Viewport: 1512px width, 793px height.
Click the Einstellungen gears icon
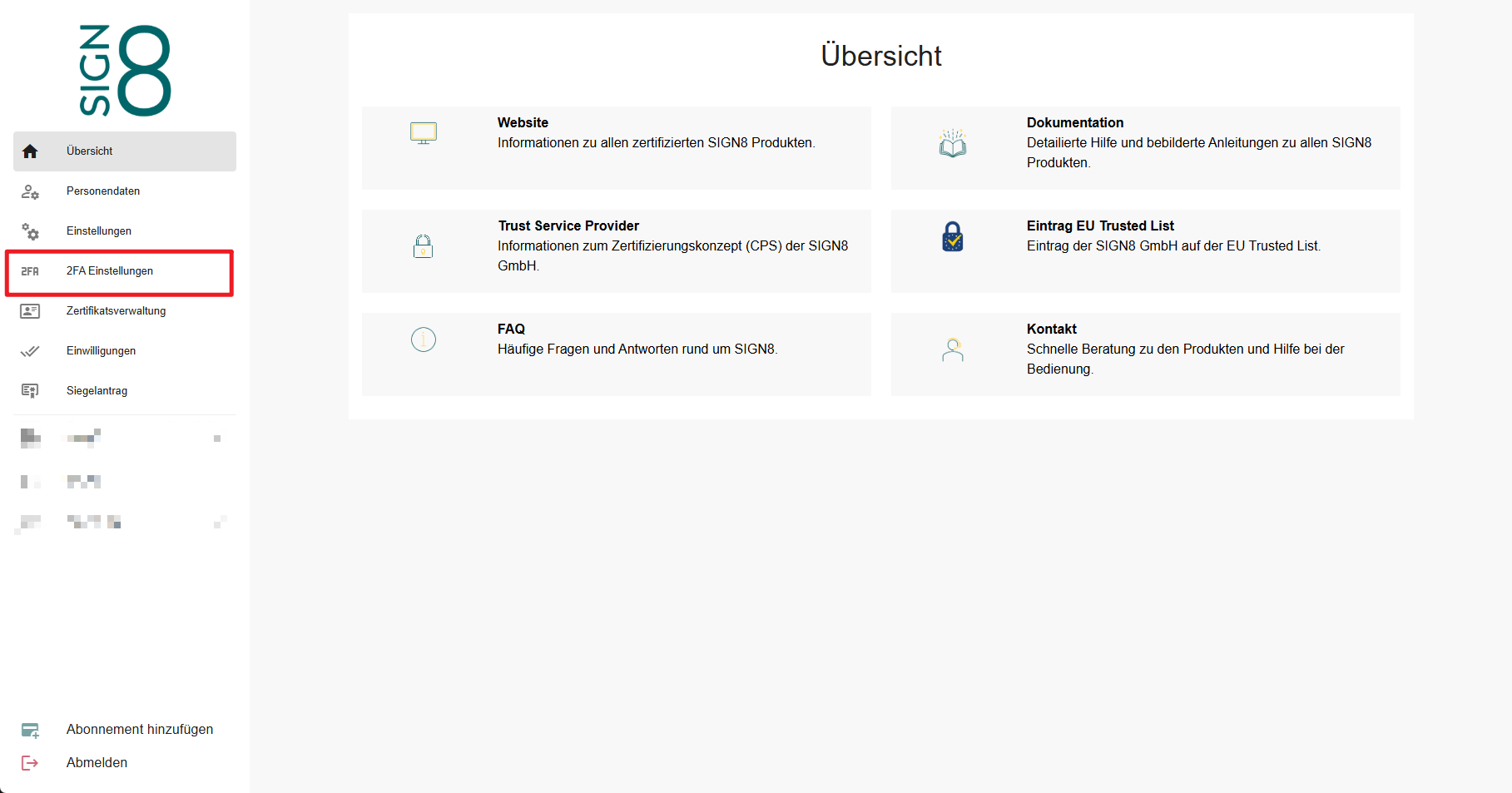coord(30,231)
